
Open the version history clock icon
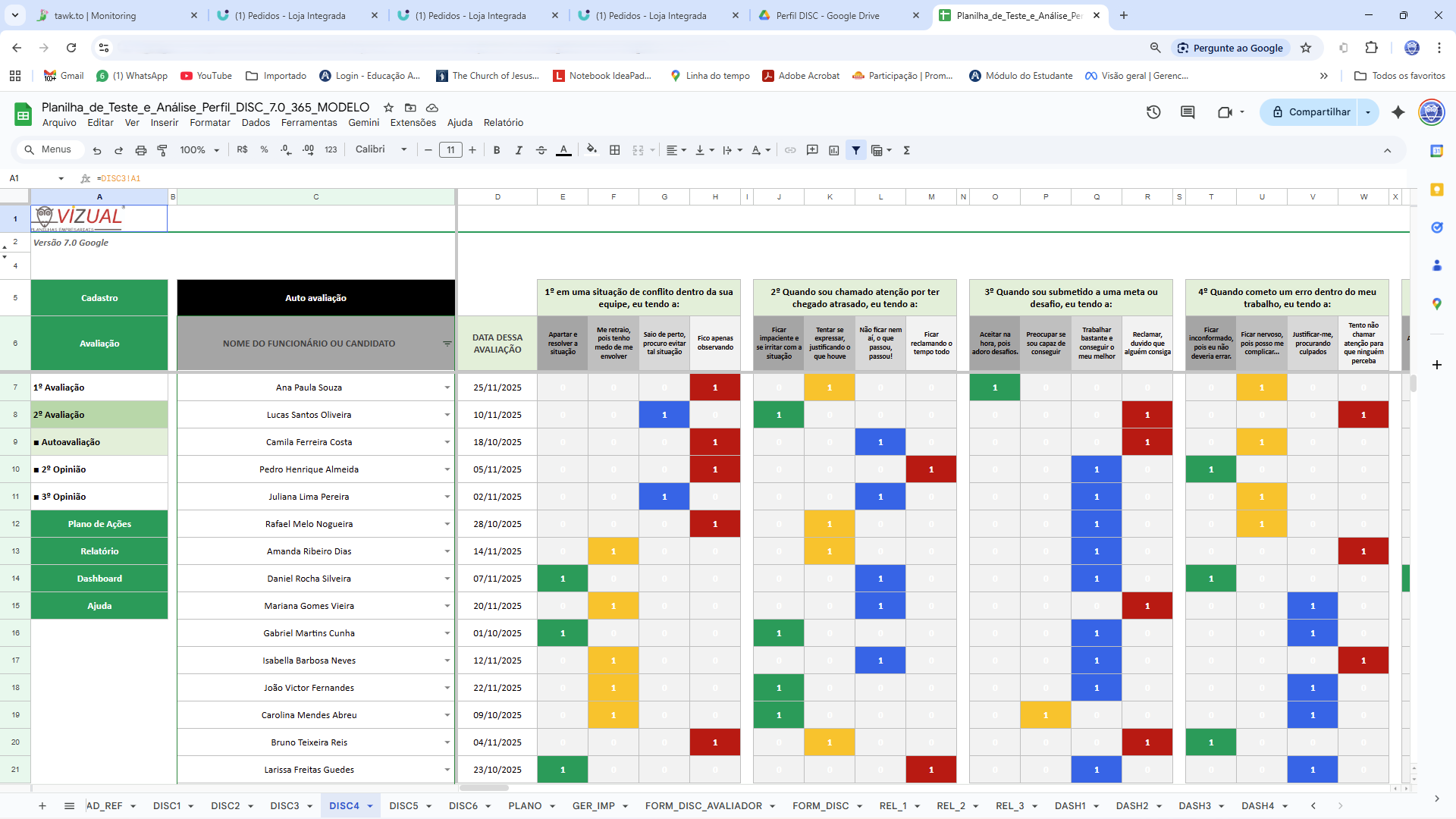click(1153, 111)
